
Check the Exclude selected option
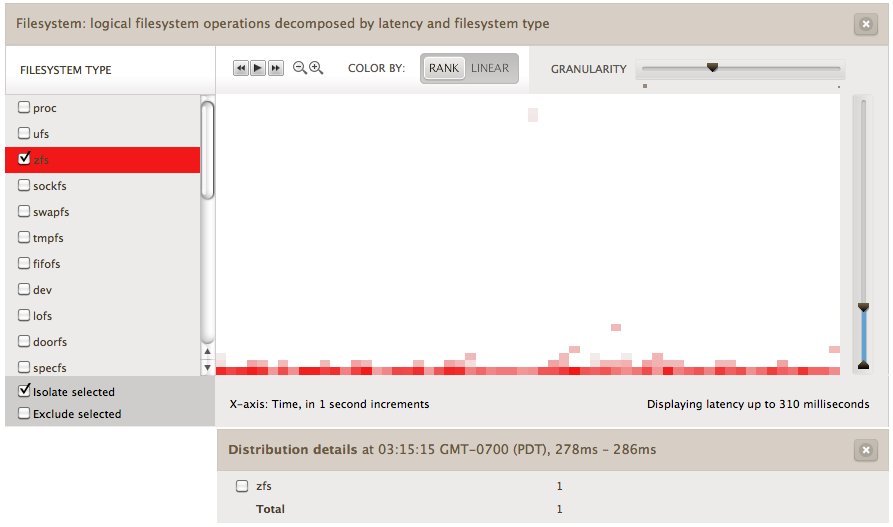24,413
